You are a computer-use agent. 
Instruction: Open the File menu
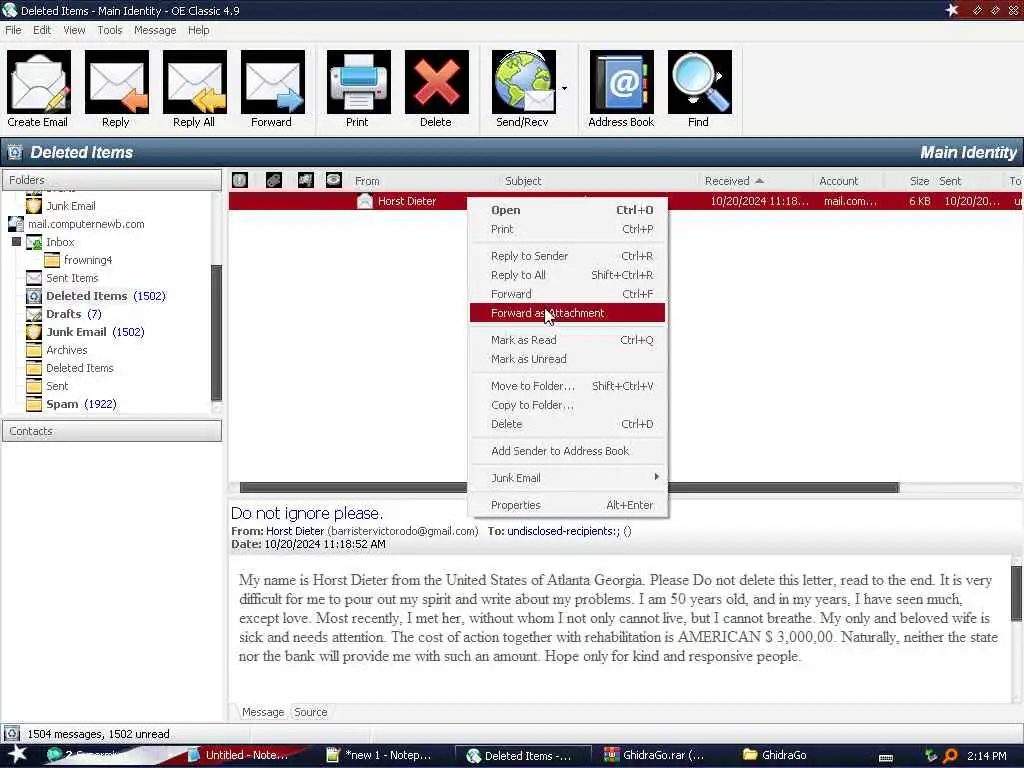[13, 30]
